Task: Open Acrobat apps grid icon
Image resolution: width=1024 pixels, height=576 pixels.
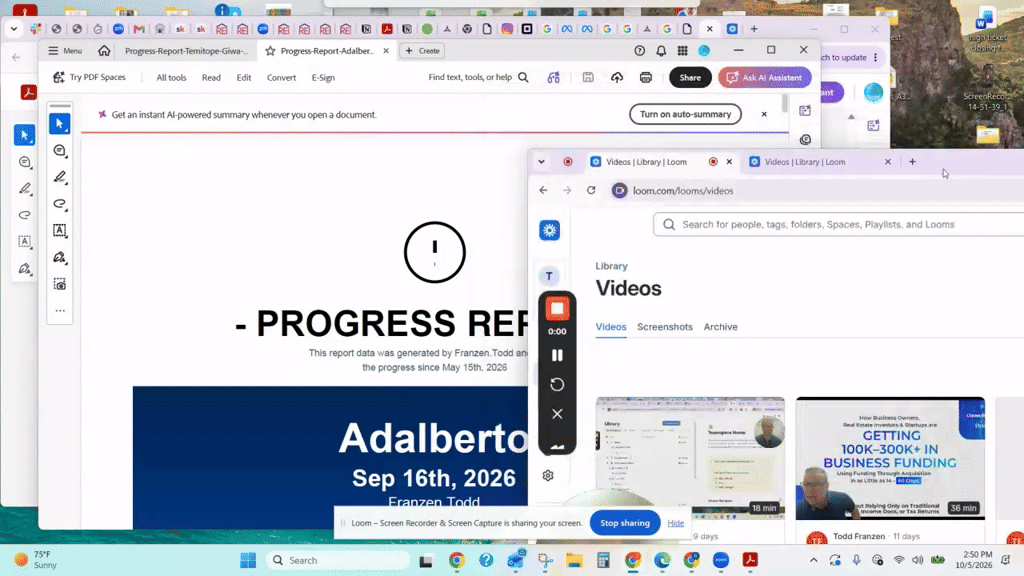Action: [x=682, y=51]
